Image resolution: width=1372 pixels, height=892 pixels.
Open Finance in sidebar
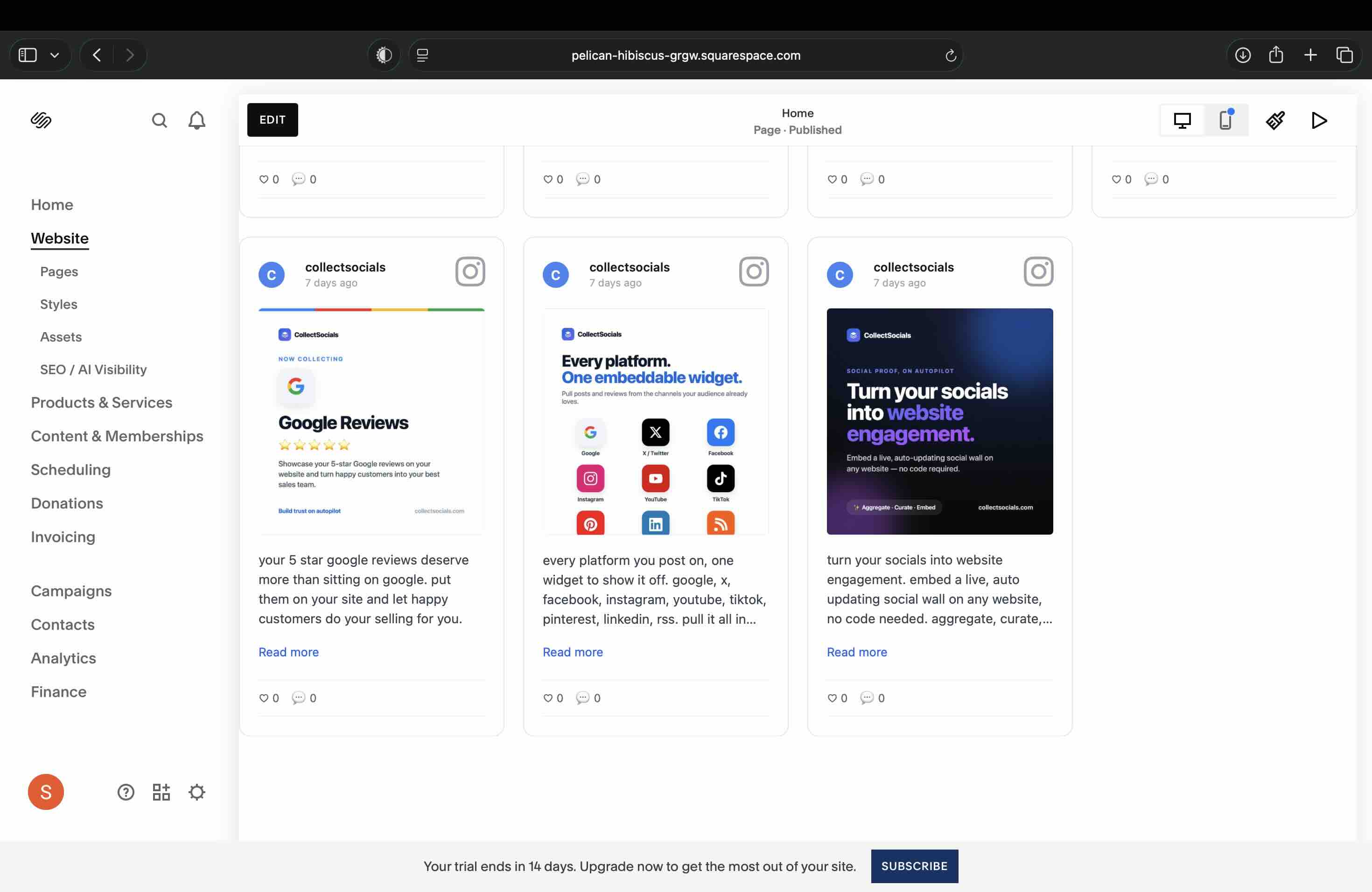[x=58, y=691]
